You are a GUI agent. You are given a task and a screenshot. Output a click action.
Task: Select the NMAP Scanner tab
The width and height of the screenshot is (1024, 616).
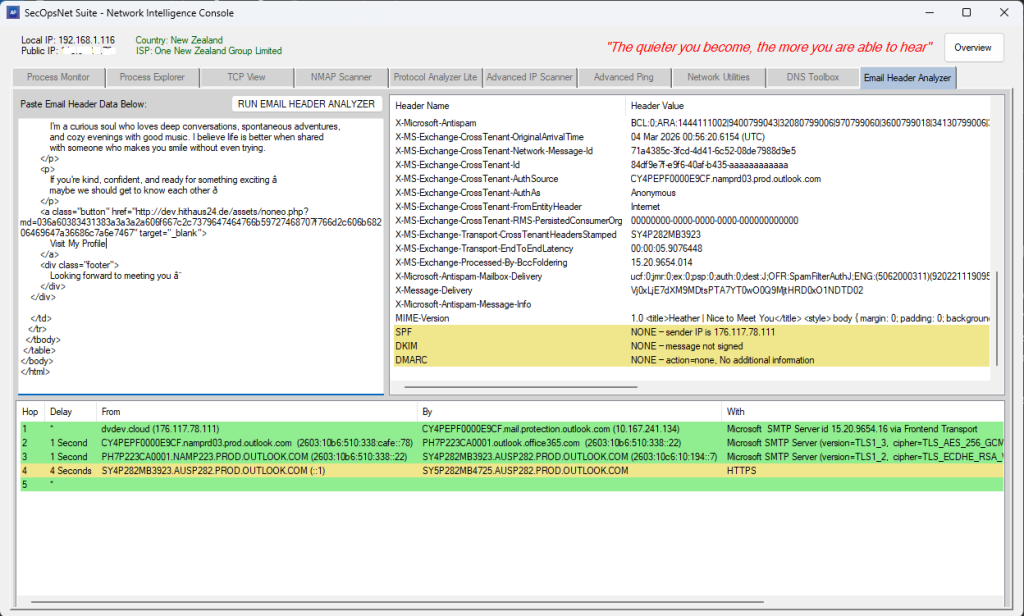pyautogui.click(x=340, y=77)
